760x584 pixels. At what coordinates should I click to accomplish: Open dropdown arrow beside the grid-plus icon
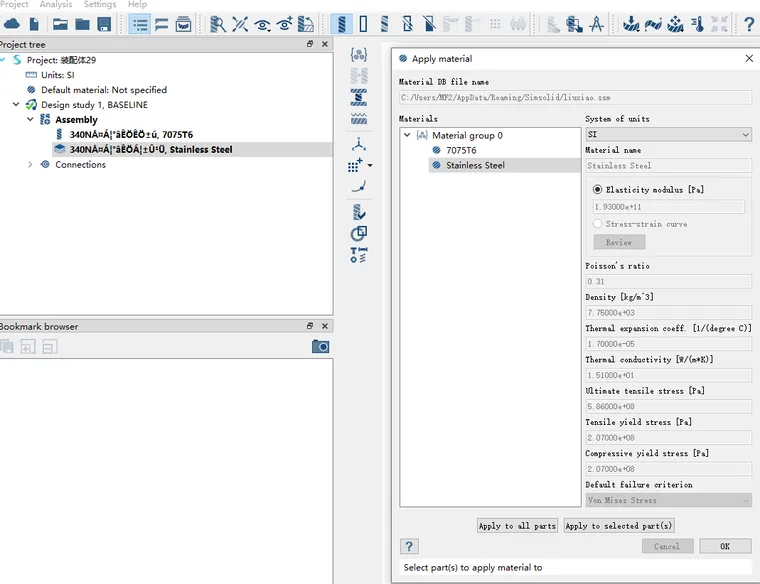click(x=370, y=165)
